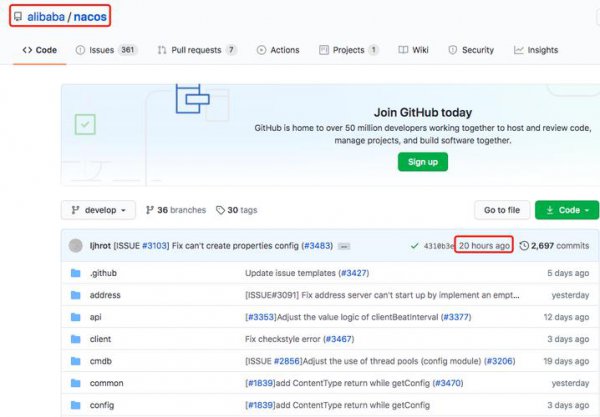Open commit hash 4310b3e
The image size is (600, 417).
coord(438,246)
